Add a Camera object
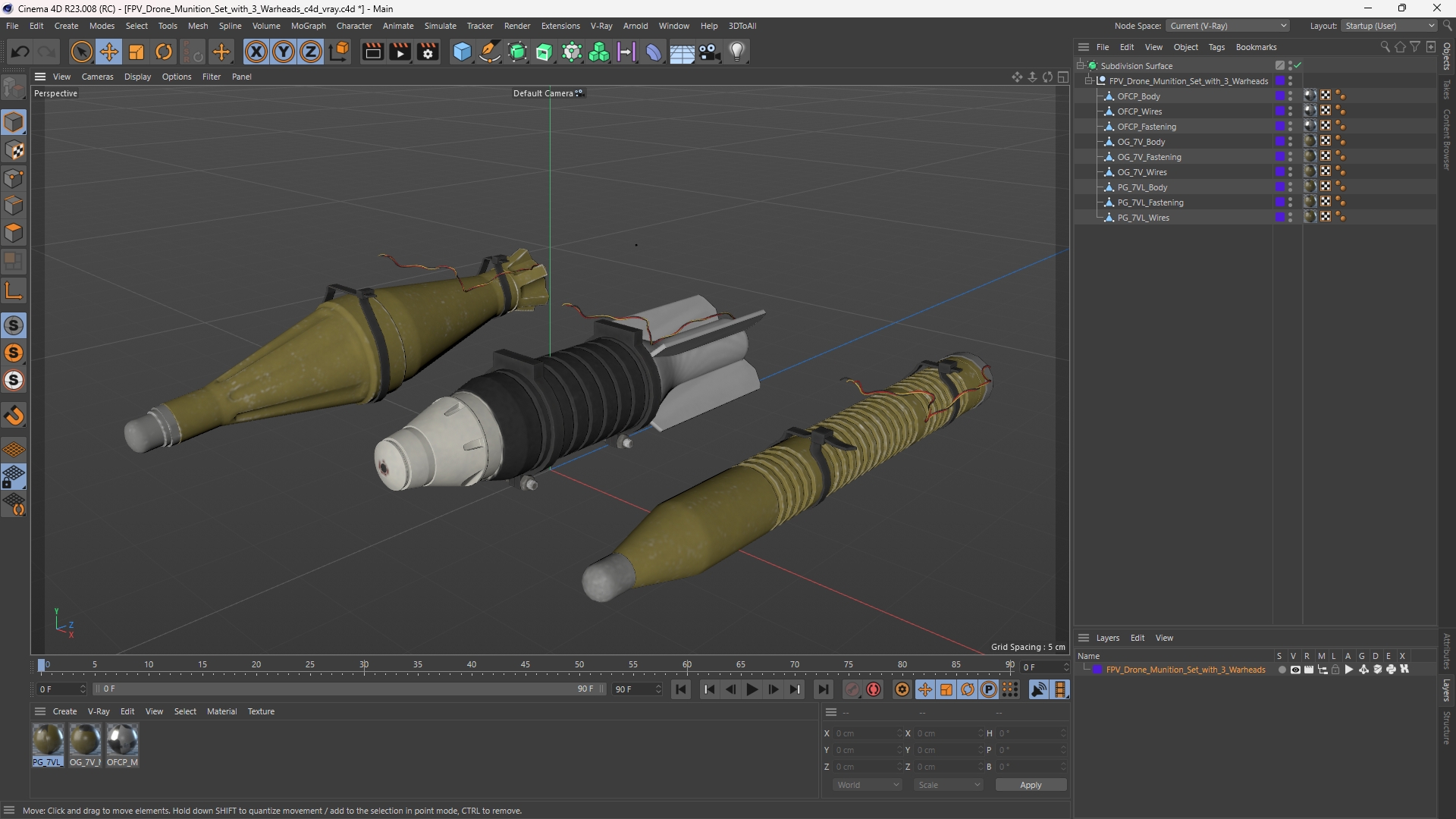1456x819 pixels. pos(710,52)
